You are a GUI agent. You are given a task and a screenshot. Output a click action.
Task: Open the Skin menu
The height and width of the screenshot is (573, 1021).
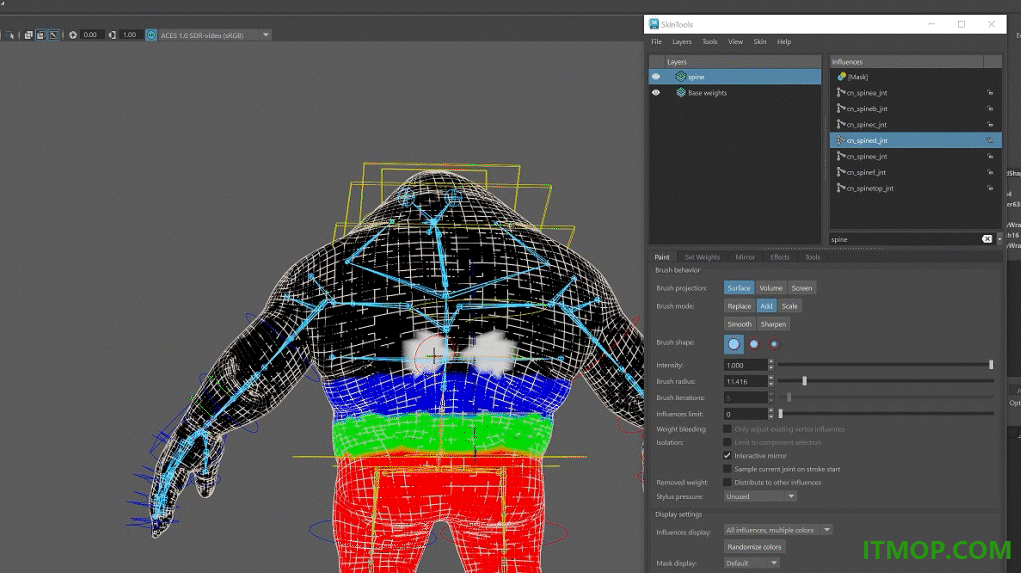point(760,42)
